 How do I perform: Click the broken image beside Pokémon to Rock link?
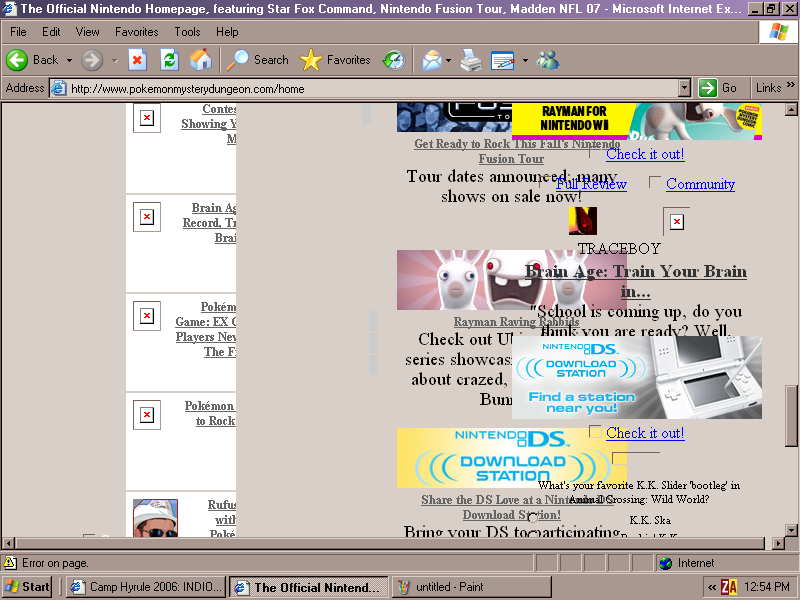pos(147,415)
